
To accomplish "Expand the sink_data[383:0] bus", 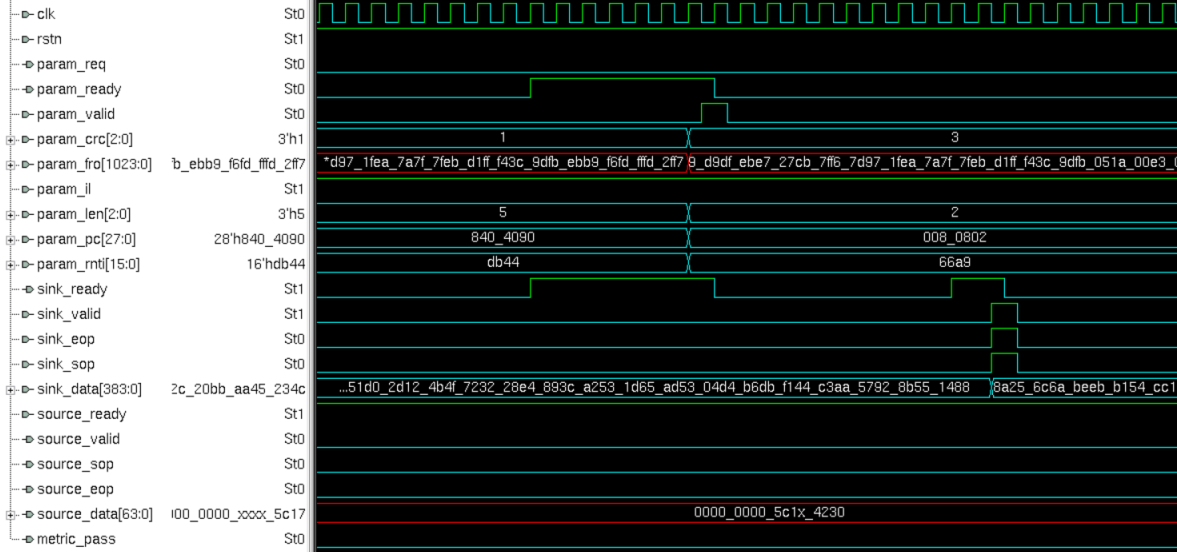I will [10, 389].
